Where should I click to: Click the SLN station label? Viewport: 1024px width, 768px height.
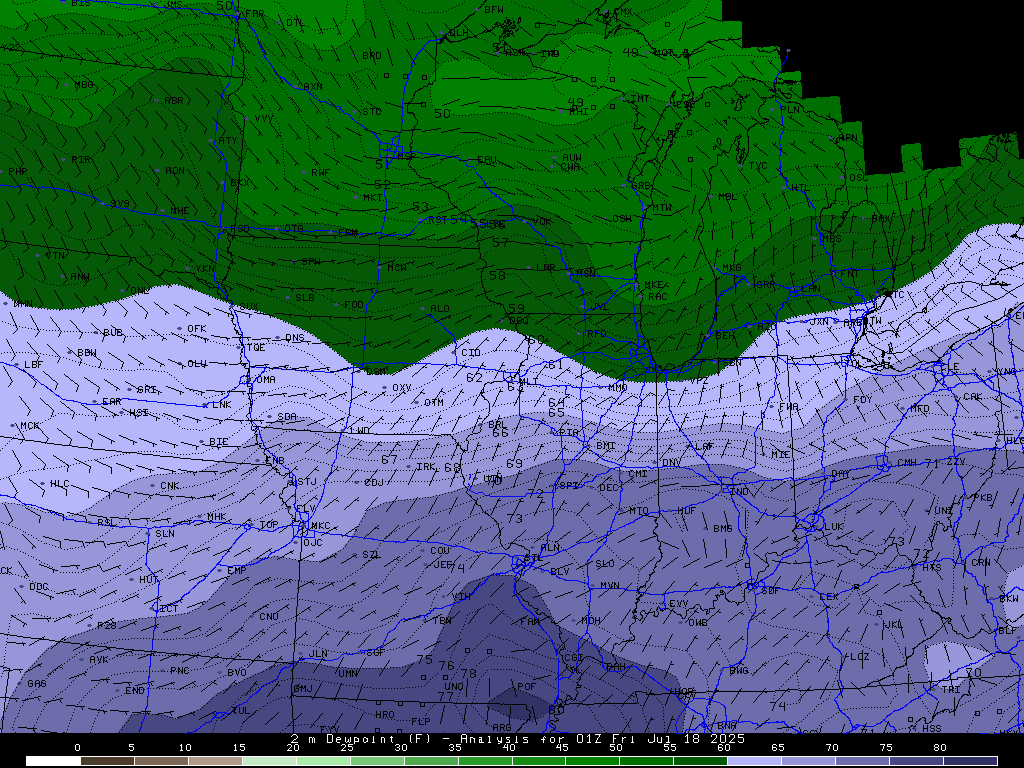165,534
